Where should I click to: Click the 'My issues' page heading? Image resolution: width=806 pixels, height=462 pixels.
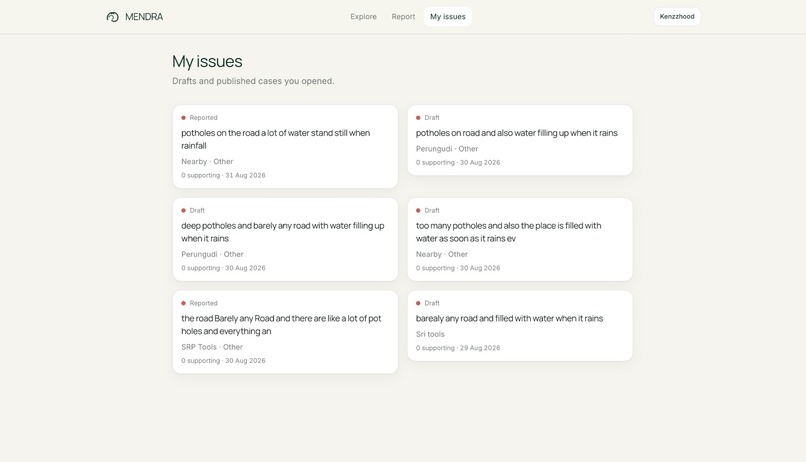coord(207,61)
